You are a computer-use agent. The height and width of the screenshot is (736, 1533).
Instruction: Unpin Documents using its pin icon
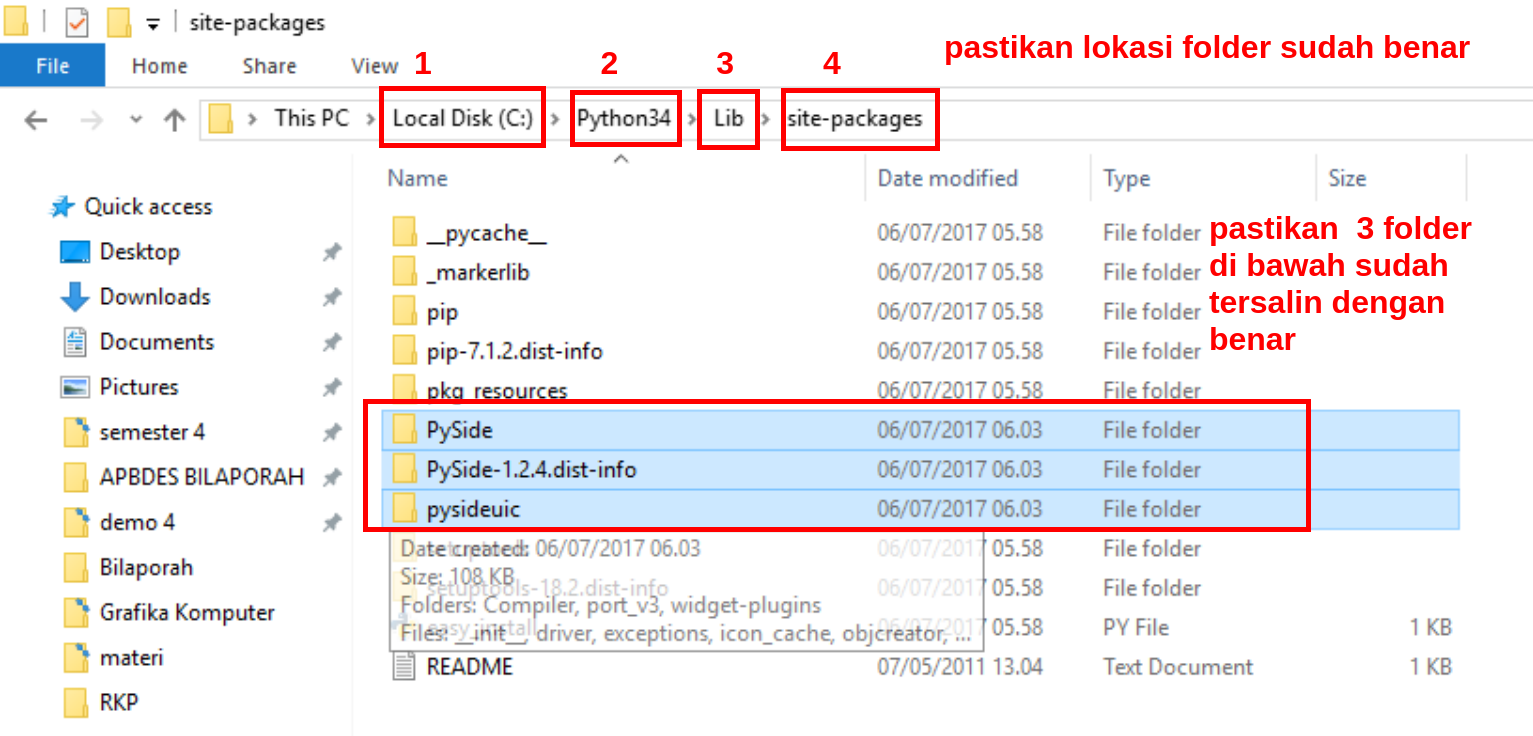pos(332,343)
